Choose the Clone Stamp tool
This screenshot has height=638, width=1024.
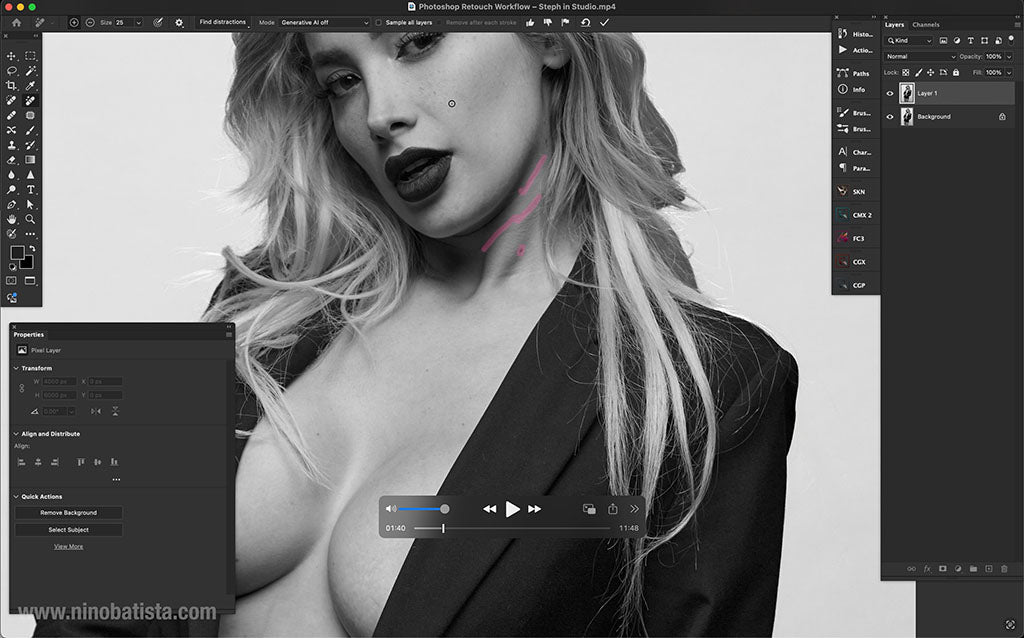tap(12, 146)
